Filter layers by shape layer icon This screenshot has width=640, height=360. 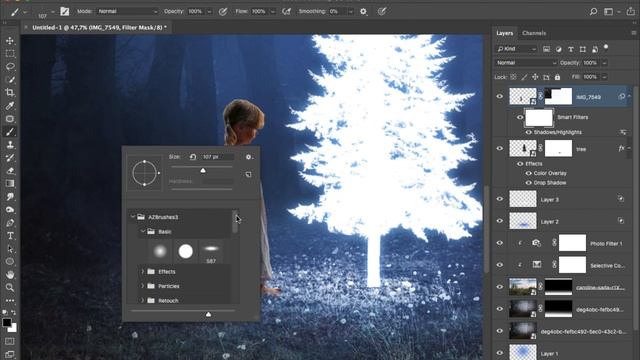(x=583, y=49)
